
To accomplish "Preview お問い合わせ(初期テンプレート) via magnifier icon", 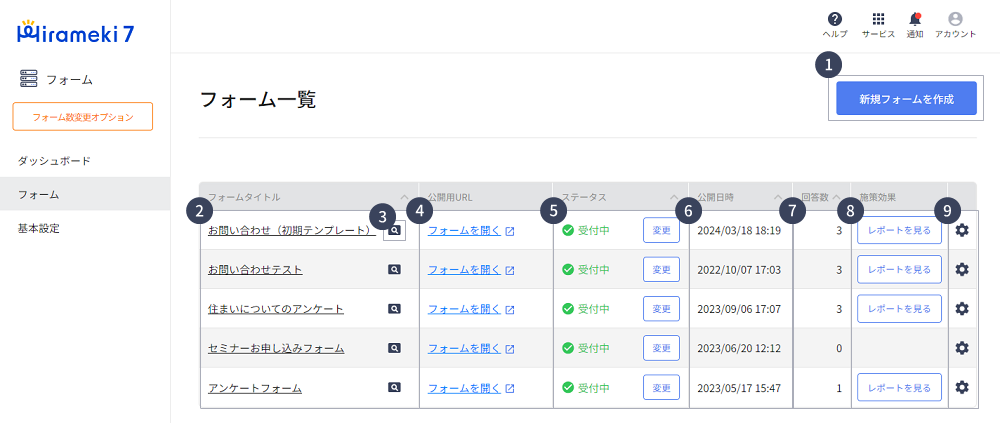I will coord(395,231).
